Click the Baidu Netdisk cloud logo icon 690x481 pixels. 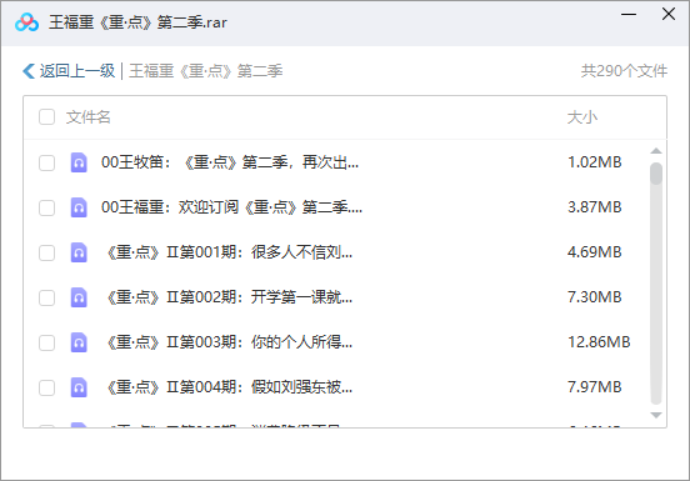(x=26, y=22)
